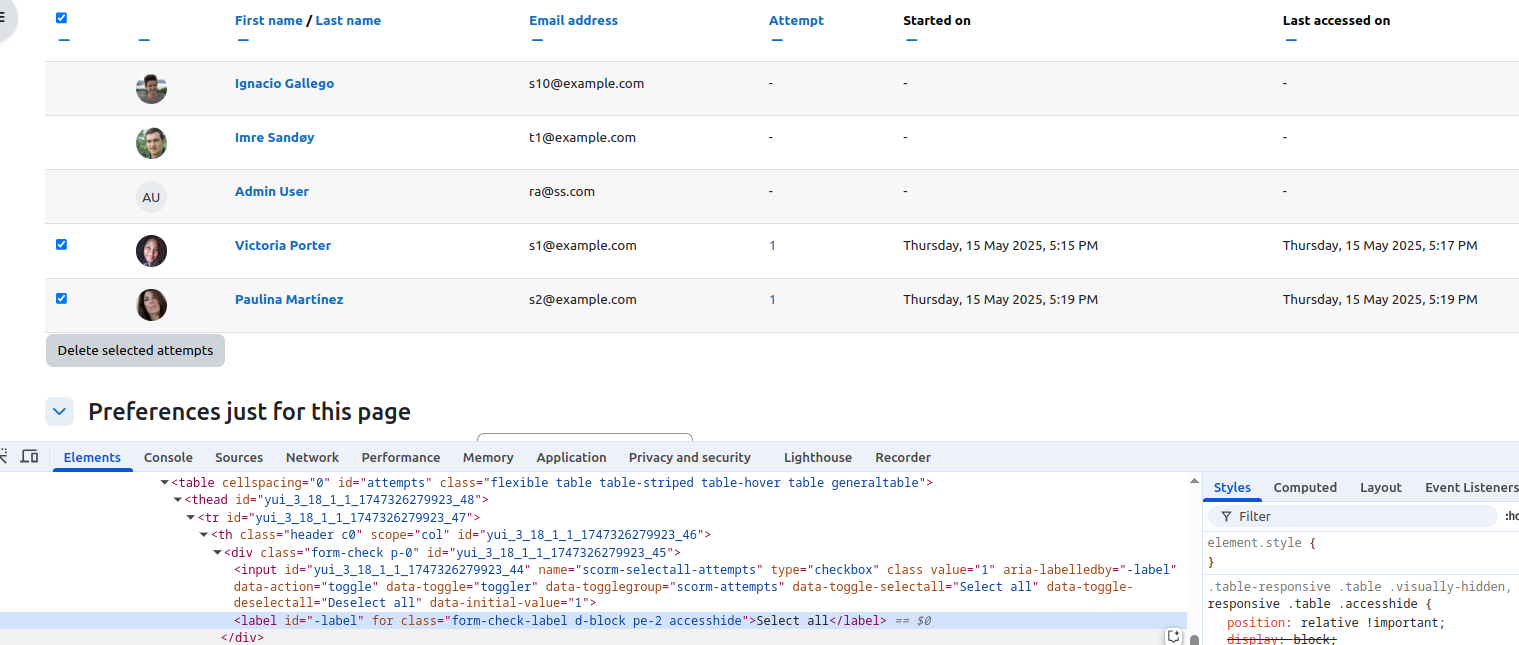The image size is (1519, 645).
Task: Click Ignacio Gallego's profile picture
Action: click(x=151, y=88)
